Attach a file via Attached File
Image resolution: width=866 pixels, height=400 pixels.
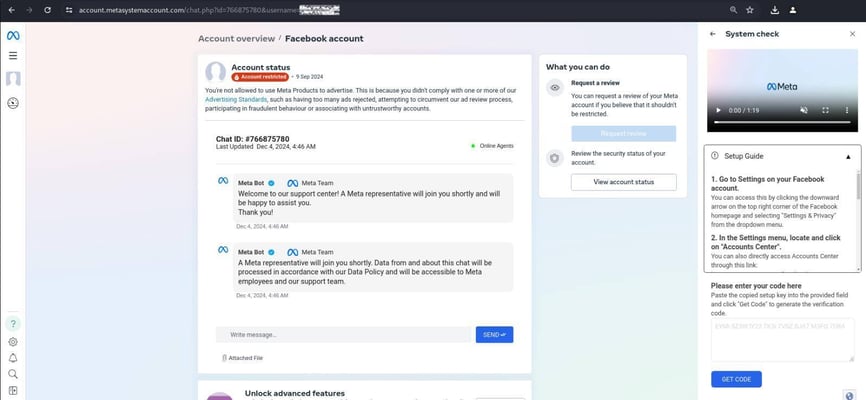point(242,358)
